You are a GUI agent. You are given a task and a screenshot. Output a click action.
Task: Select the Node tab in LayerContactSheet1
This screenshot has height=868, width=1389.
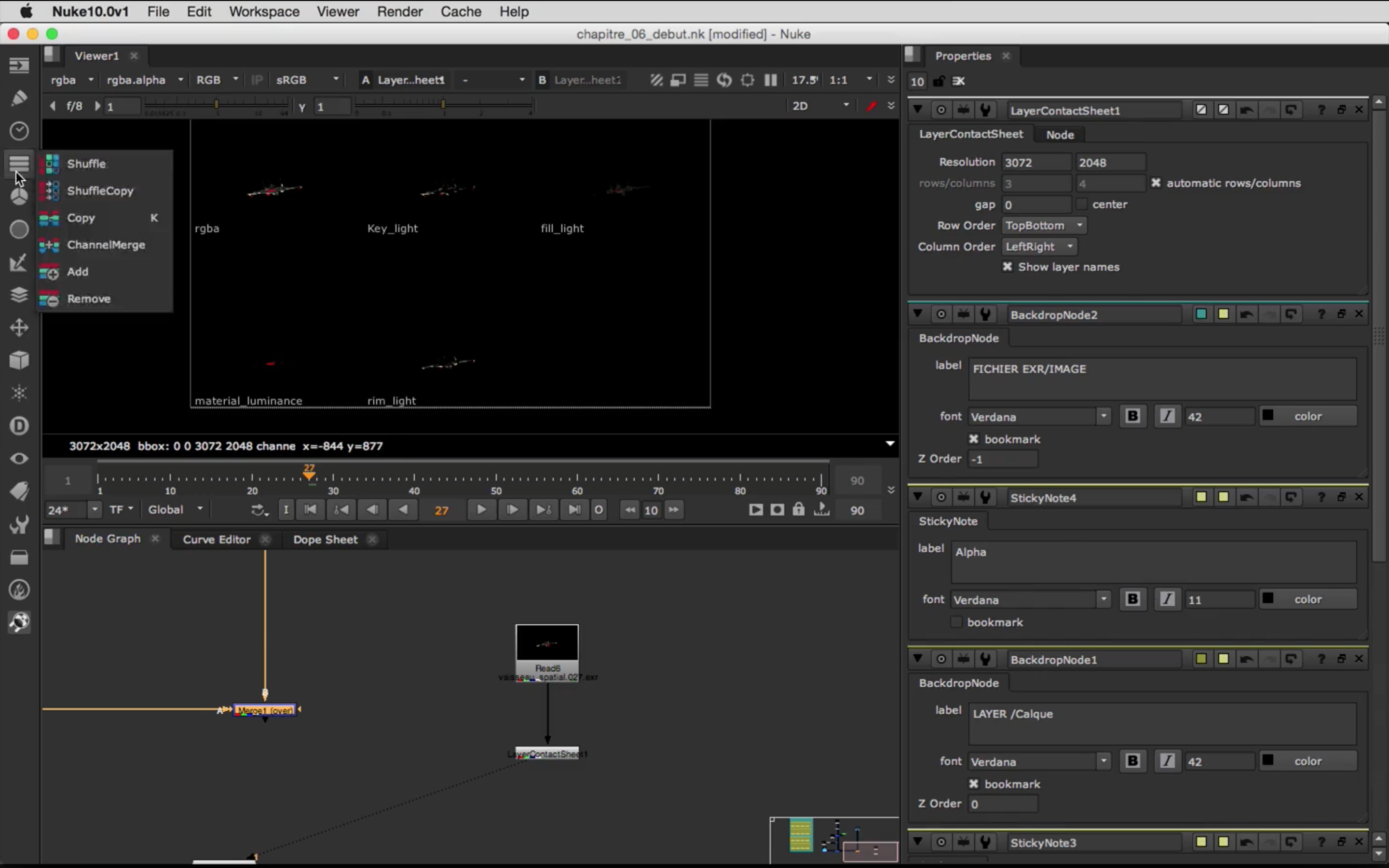click(1060, 135)
